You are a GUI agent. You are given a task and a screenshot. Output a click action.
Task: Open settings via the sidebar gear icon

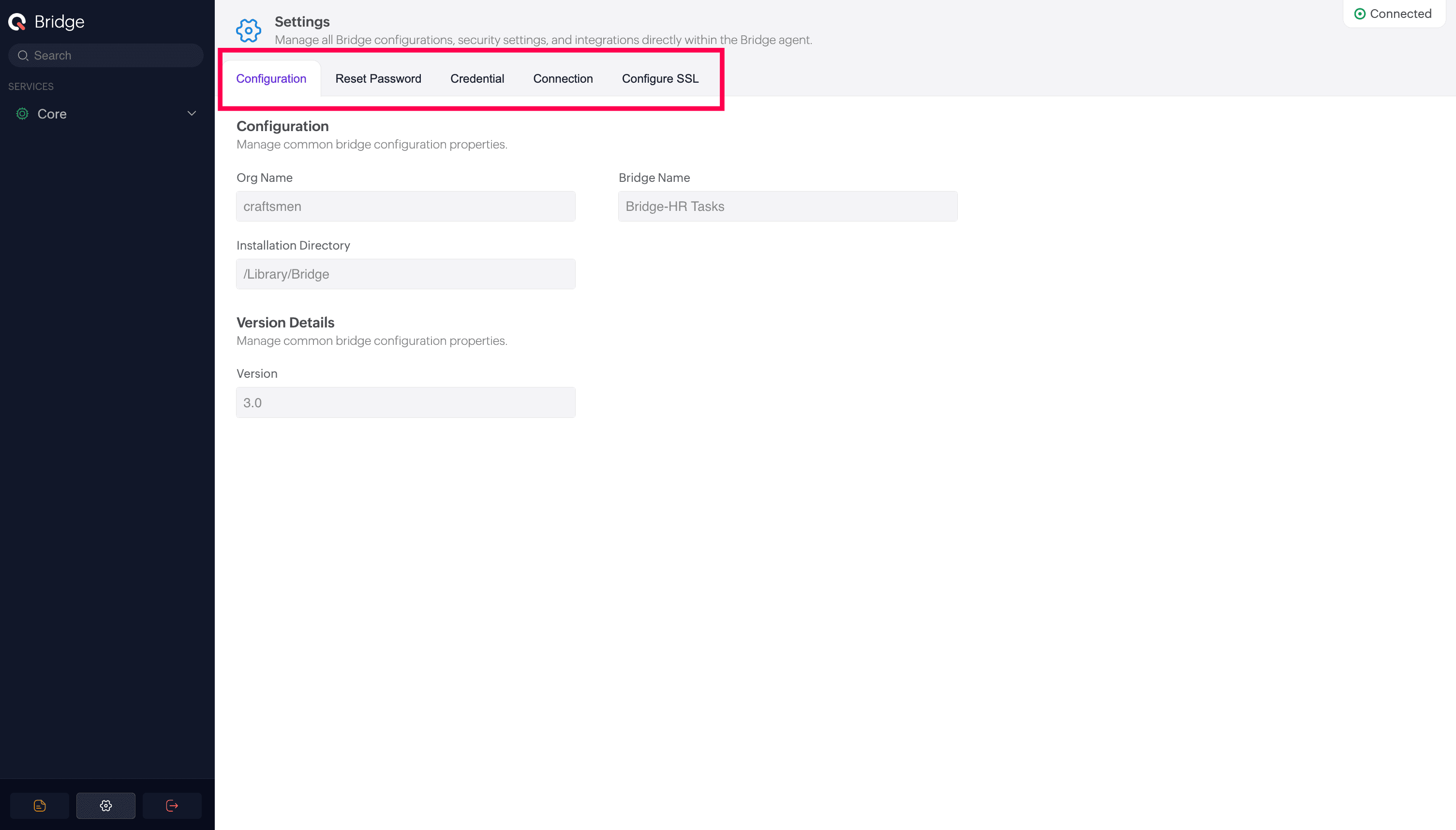[x=106, y=805]
